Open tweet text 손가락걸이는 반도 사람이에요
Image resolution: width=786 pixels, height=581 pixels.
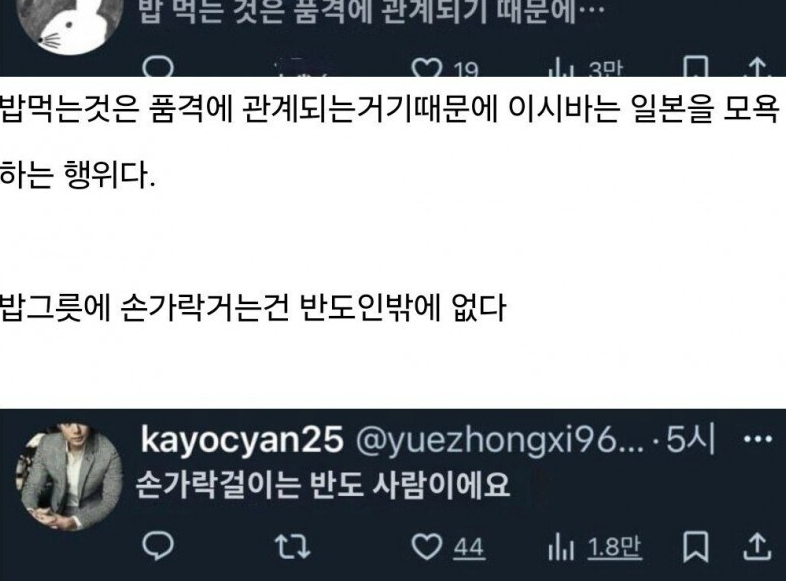point(323,485)
